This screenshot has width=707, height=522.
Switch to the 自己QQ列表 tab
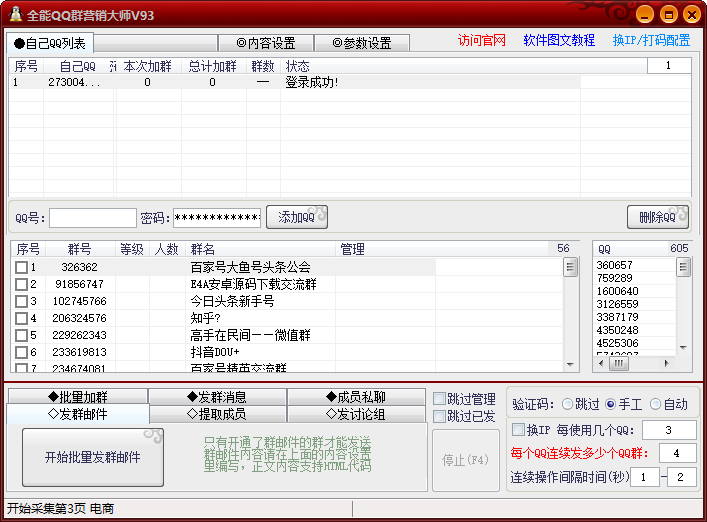point(50,43)
